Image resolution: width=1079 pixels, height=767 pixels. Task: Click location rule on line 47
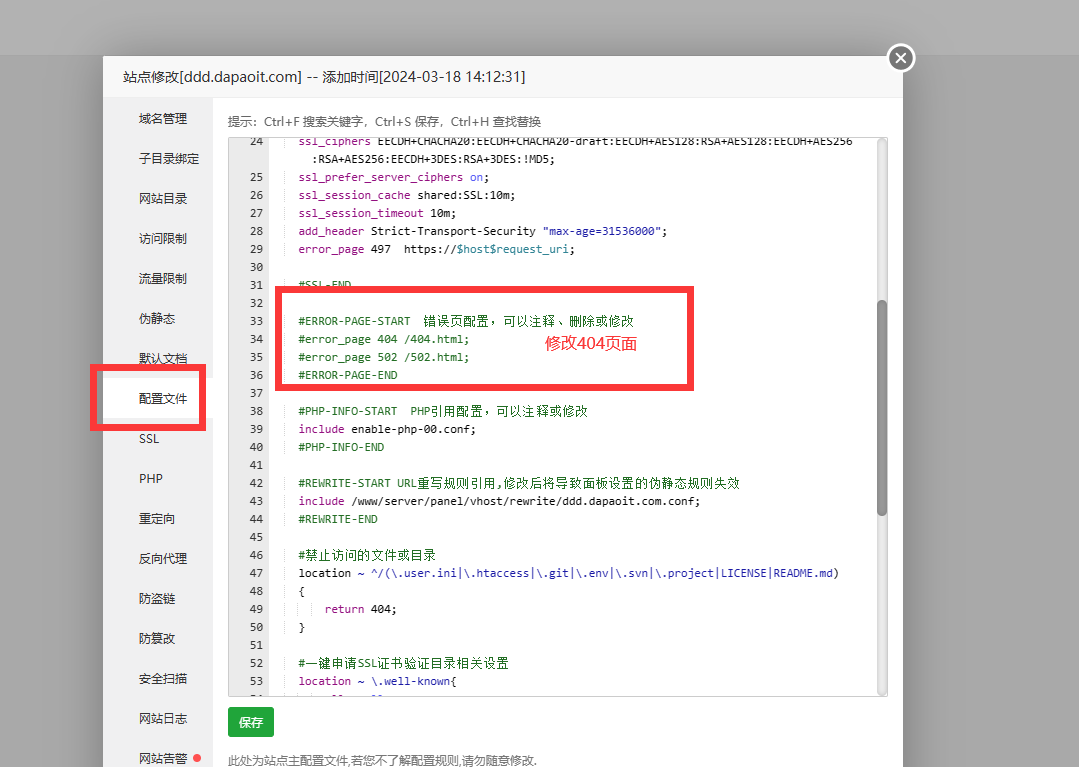tap(568, 573)
